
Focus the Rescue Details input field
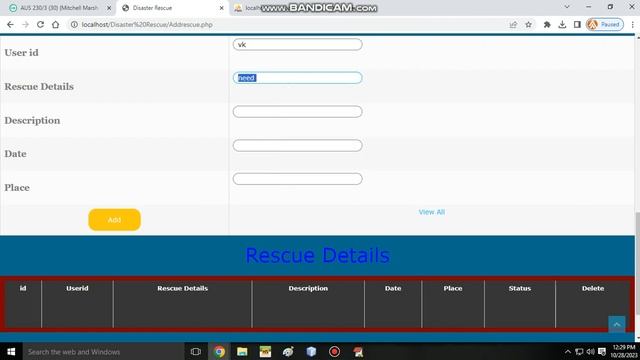click(x=297, y=78)
